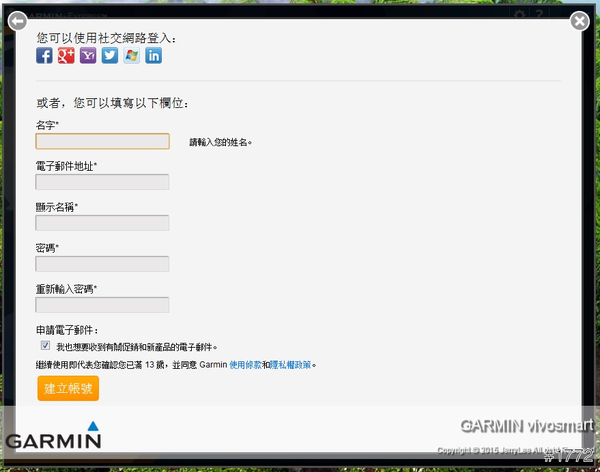Open the settings gear in Garmin Express
600x472 pixels.
pos(519,15)
